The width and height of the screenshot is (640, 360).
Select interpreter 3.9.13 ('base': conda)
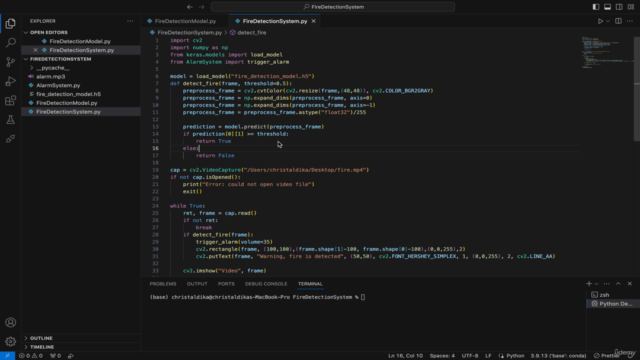558,356
